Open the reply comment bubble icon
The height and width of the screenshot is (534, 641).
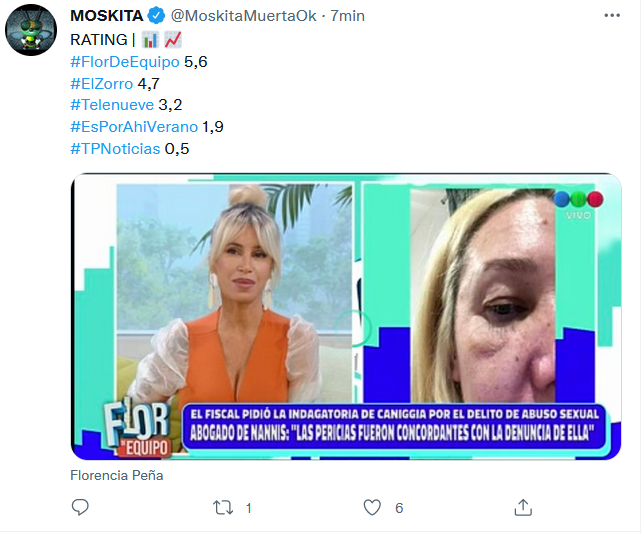coord(80,507)
